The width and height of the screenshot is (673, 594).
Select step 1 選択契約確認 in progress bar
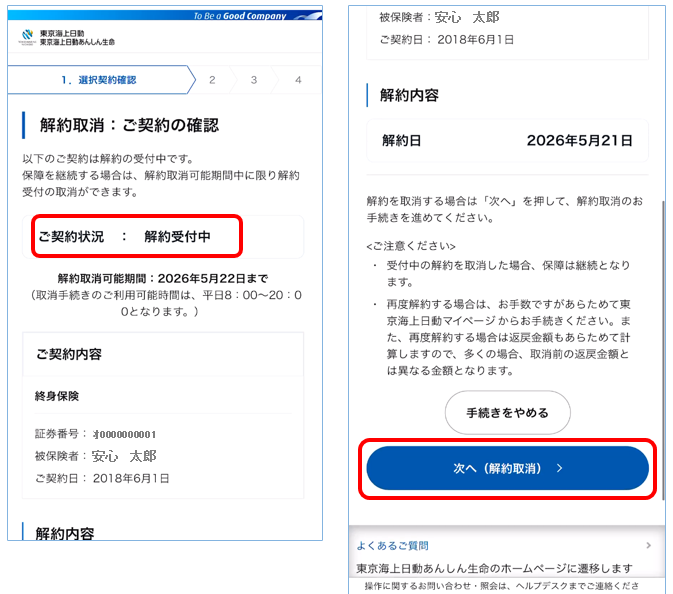tap(97, 80)
